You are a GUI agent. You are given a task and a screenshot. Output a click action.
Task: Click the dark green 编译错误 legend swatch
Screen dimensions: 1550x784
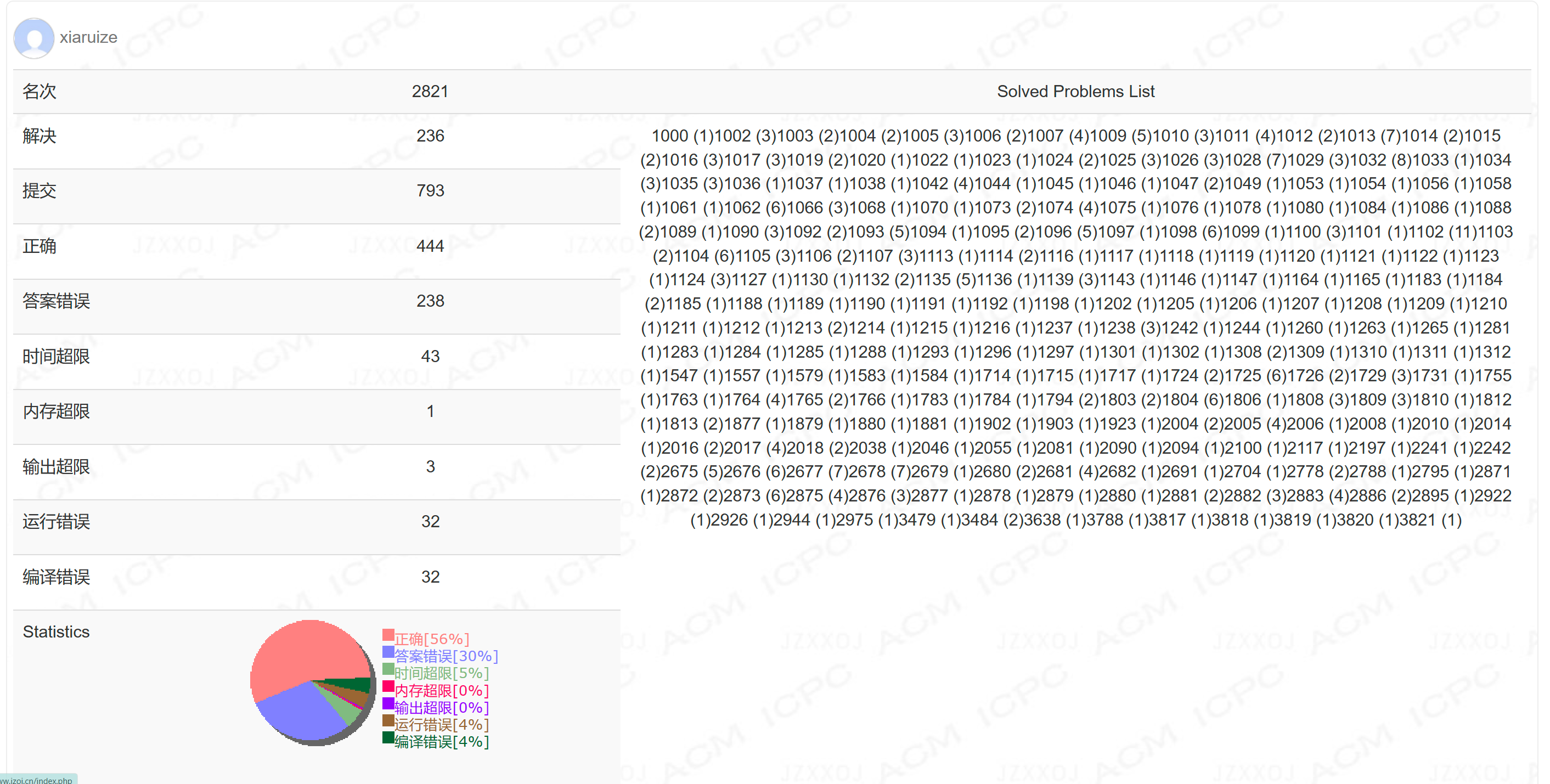pyautogui.click(x=388, y=738)
